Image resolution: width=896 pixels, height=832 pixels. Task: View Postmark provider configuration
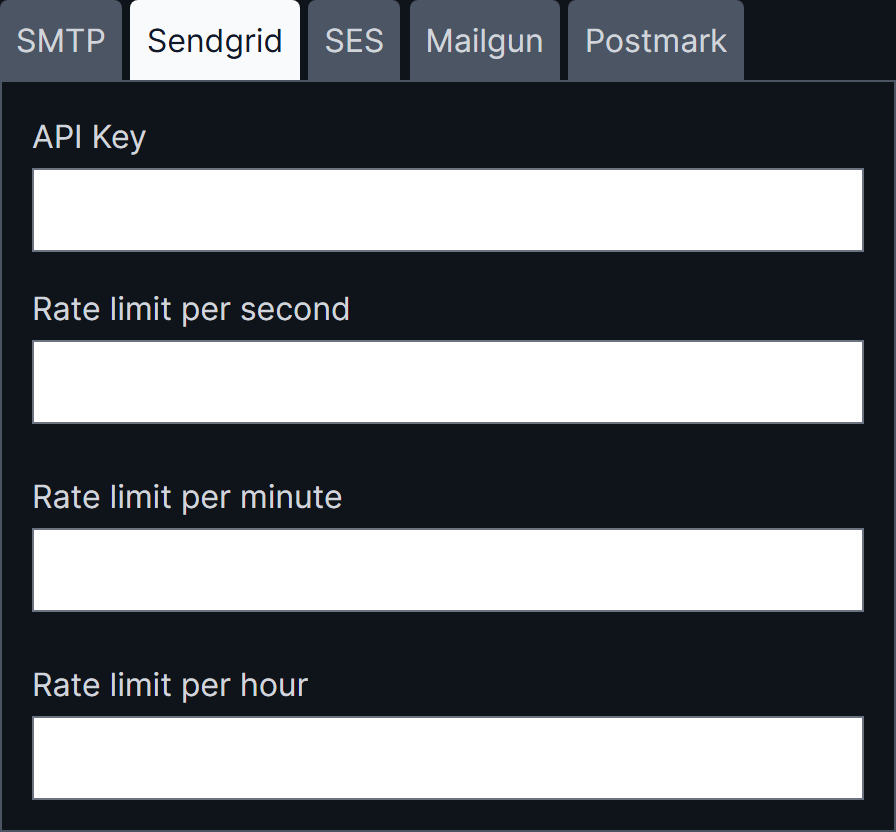click(x=656, y=41)
